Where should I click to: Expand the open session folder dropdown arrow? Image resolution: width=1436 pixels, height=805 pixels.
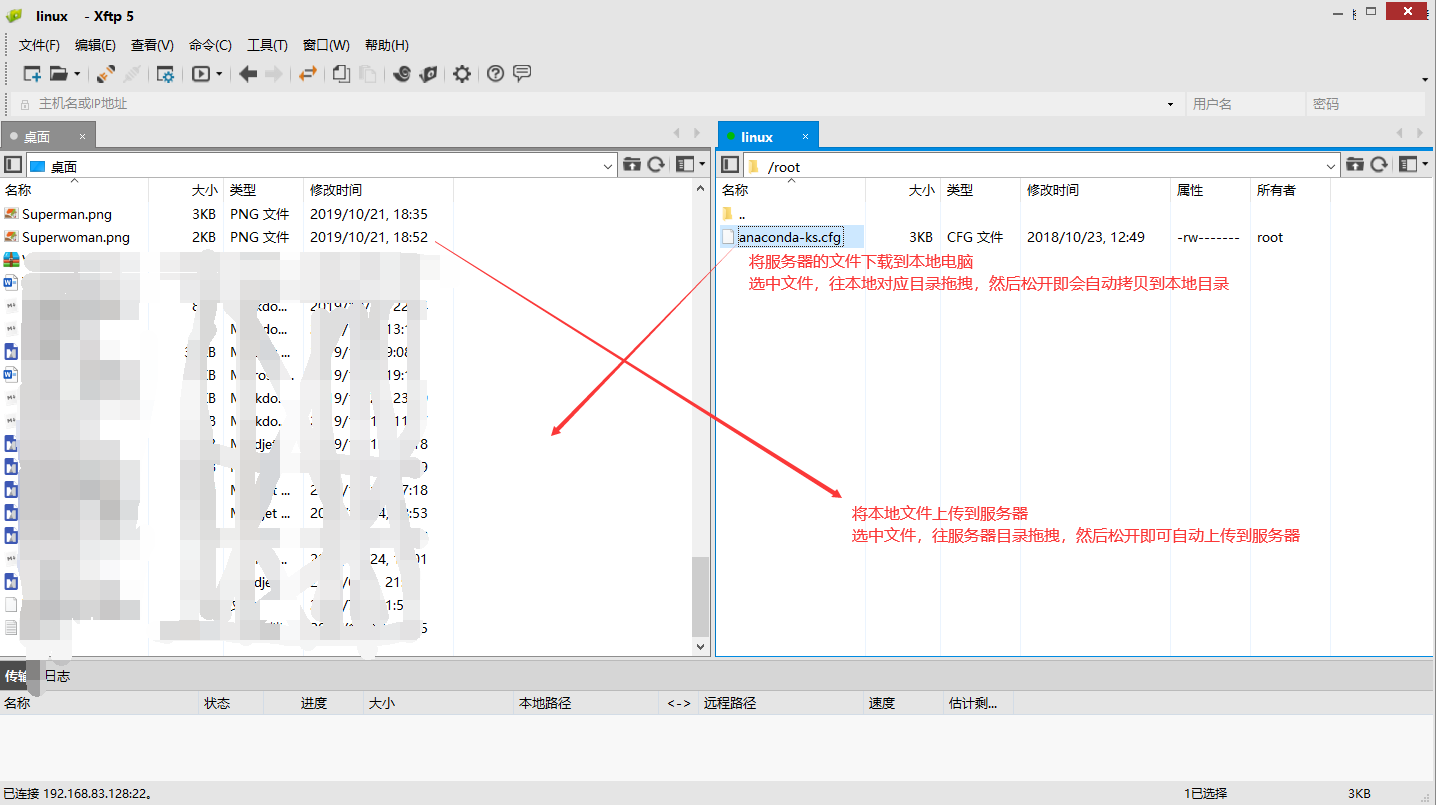(76, 74)
